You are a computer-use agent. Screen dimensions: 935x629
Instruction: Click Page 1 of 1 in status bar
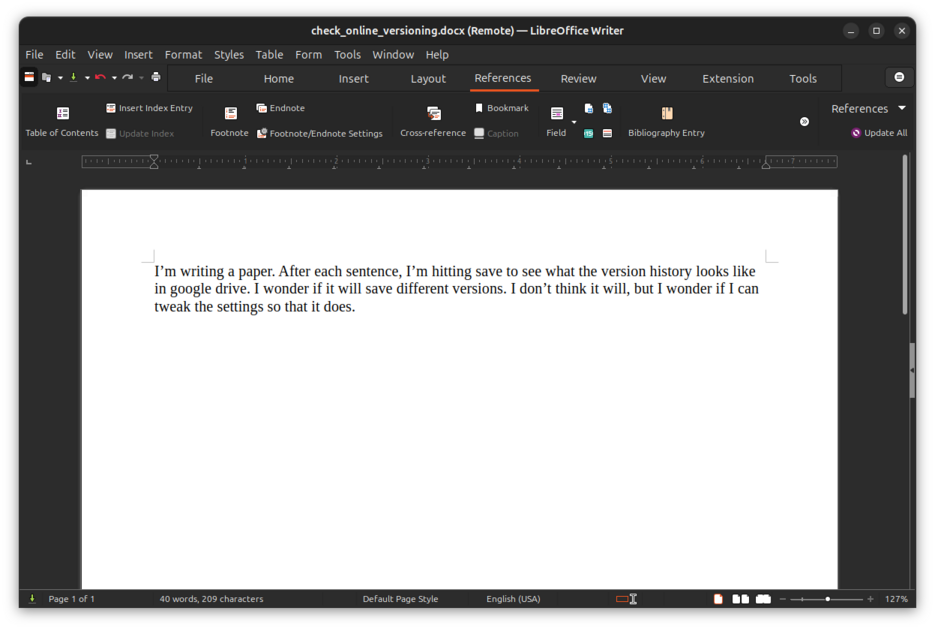coord(72,599)
